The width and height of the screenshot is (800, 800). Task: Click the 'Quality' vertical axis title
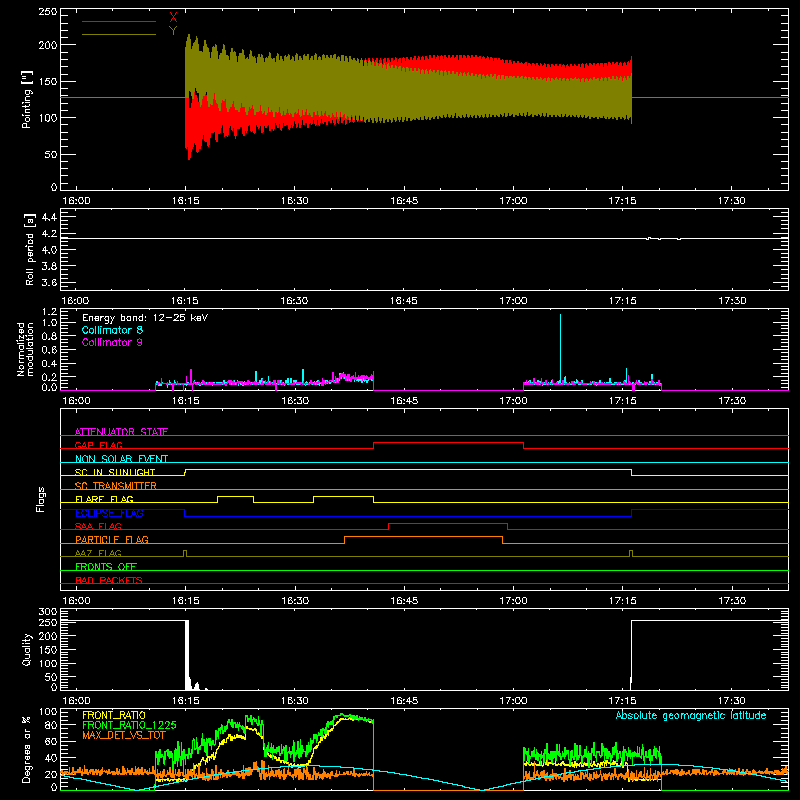(27, 649)
